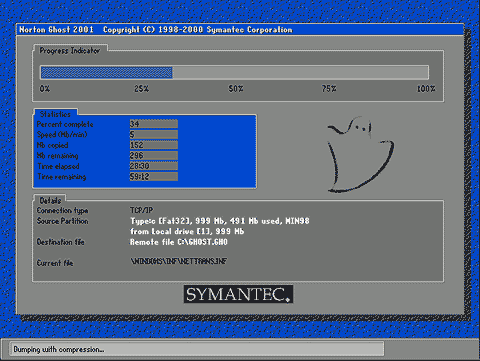Click the Time remaining value 59:12
The width and height of the screenshot is (480, 361).
154,177
